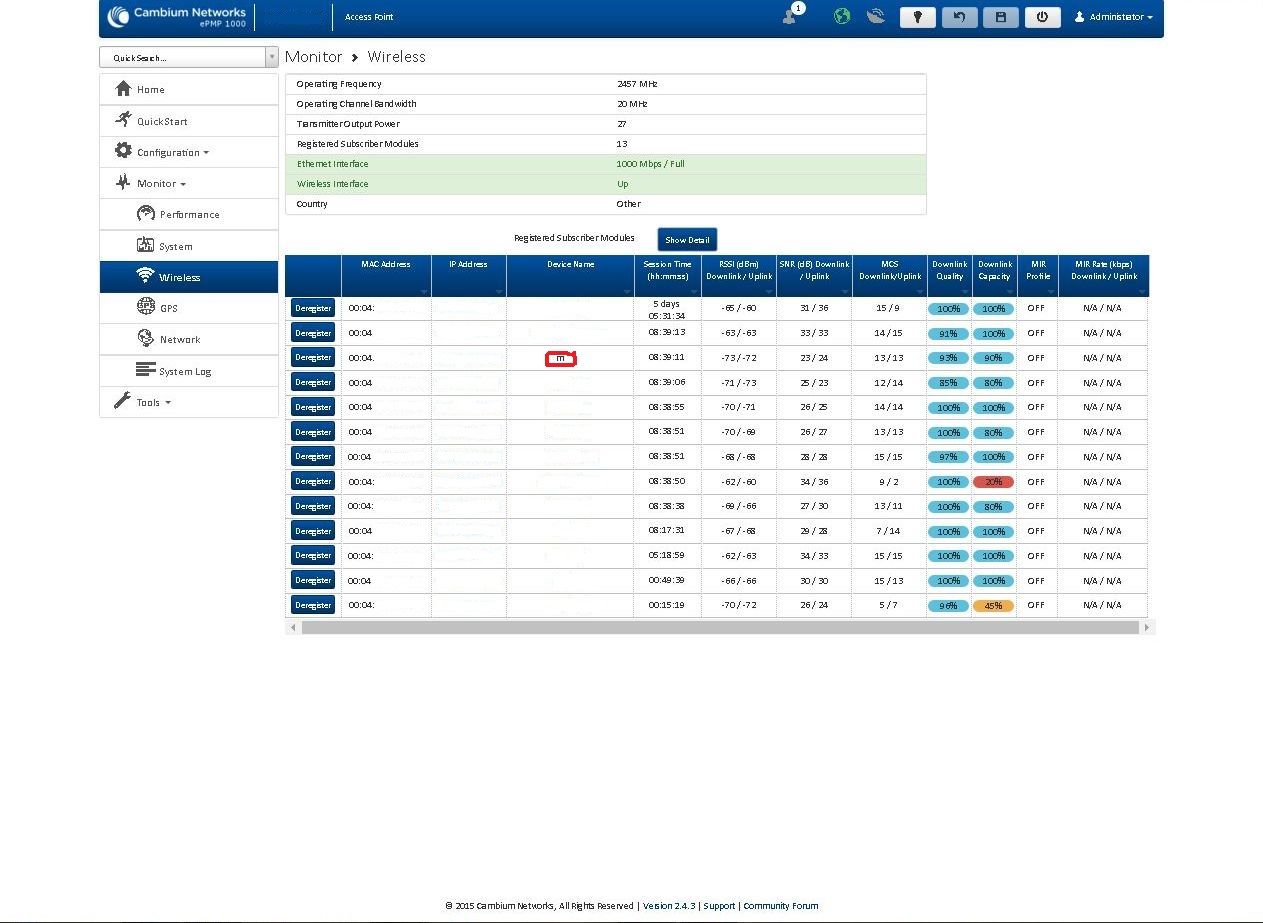Image resolution: width=1263 pixels, height=923 pixels.
Task: Open the Administrator user dropdown
Action: pos(1113,17)
